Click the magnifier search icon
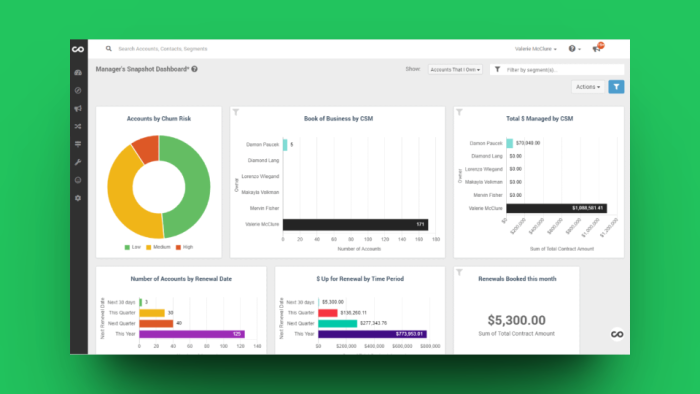 (x=108, y=49)
